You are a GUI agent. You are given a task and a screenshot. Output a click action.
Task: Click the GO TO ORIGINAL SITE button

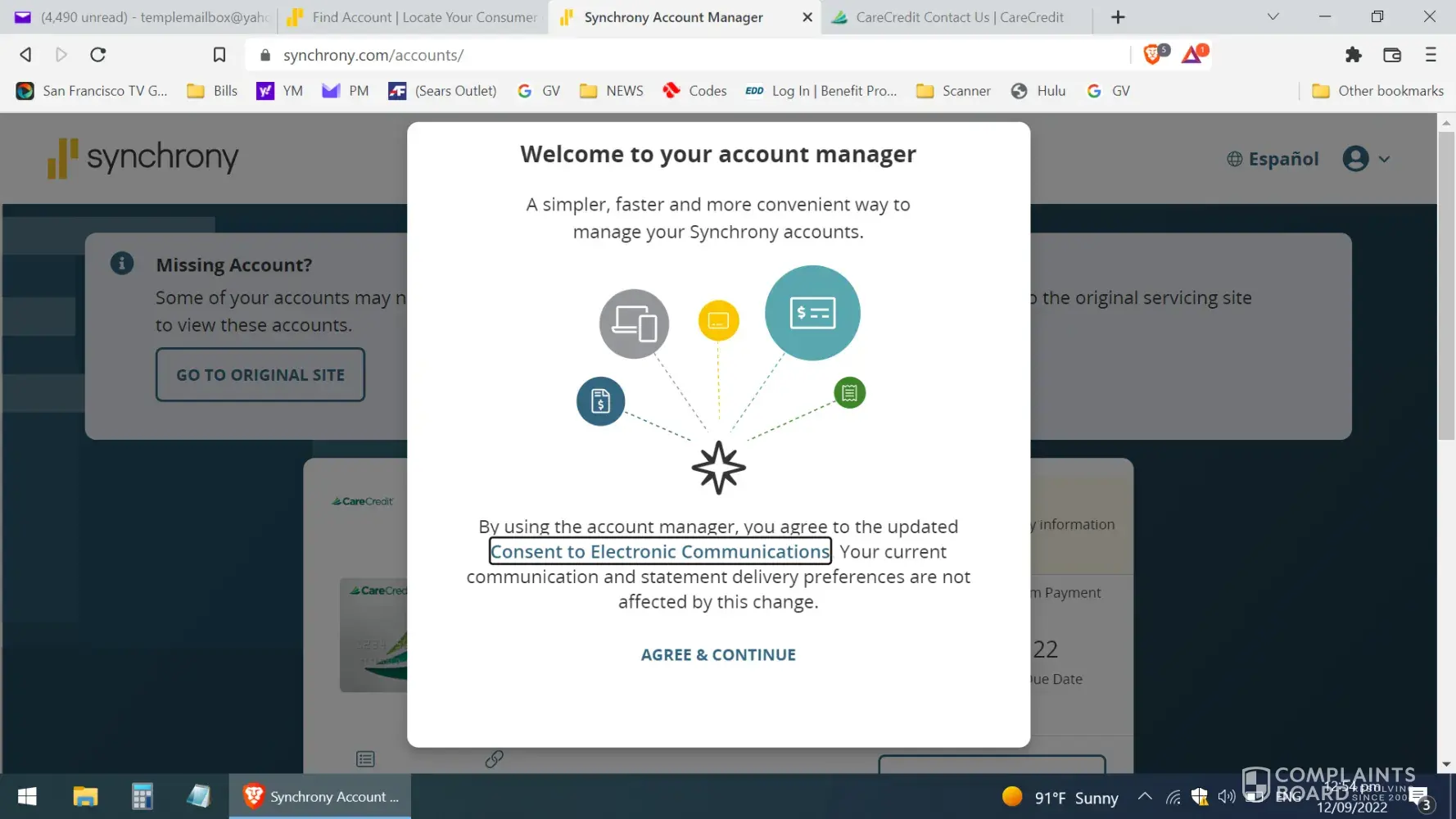260,375
